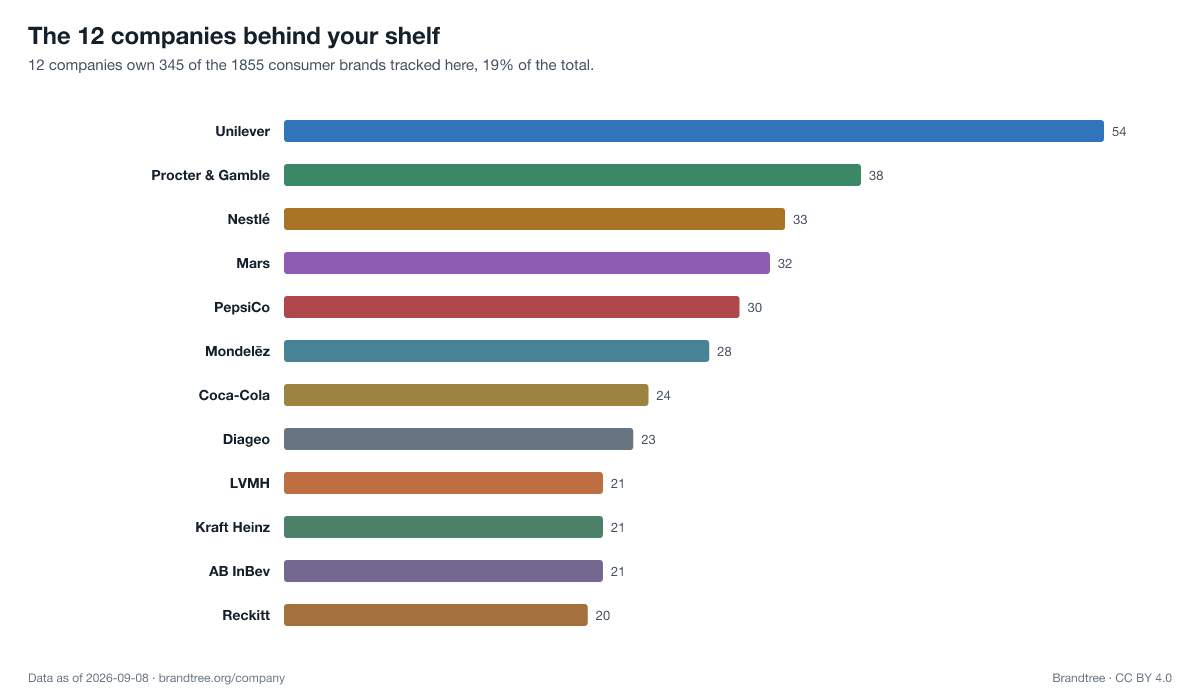This screenshot has height=700, width=1200.
Task: Select the Reckitt bar
Action: 436,615
